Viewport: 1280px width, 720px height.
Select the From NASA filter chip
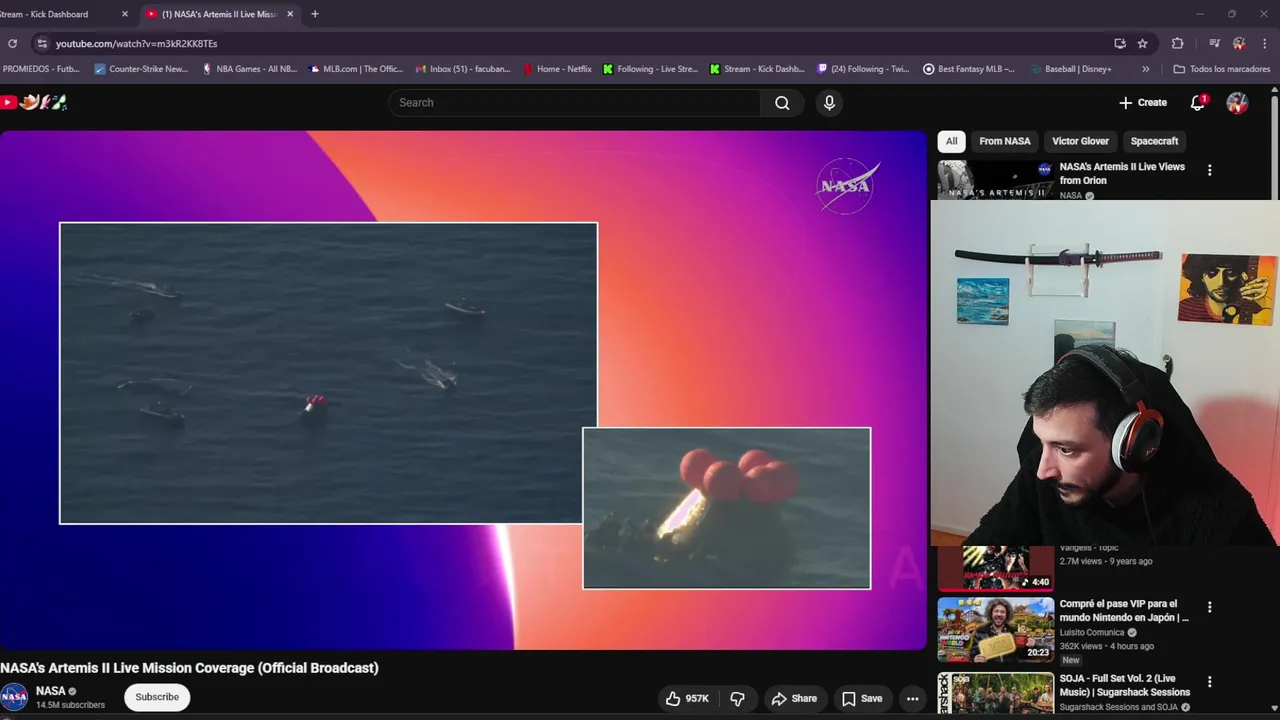tap(1004, 141)
